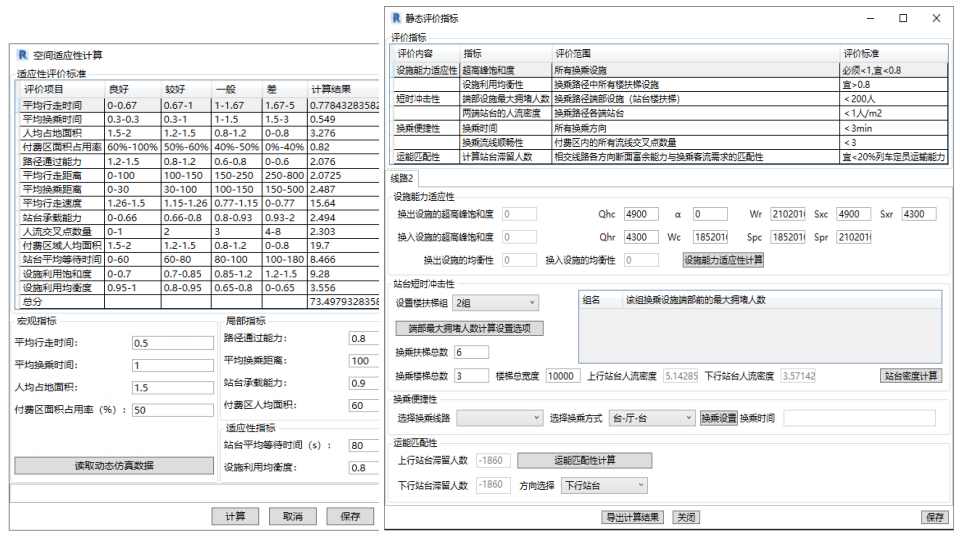Click the 平均行走时间 input field with 0.5

coord(173,343)
